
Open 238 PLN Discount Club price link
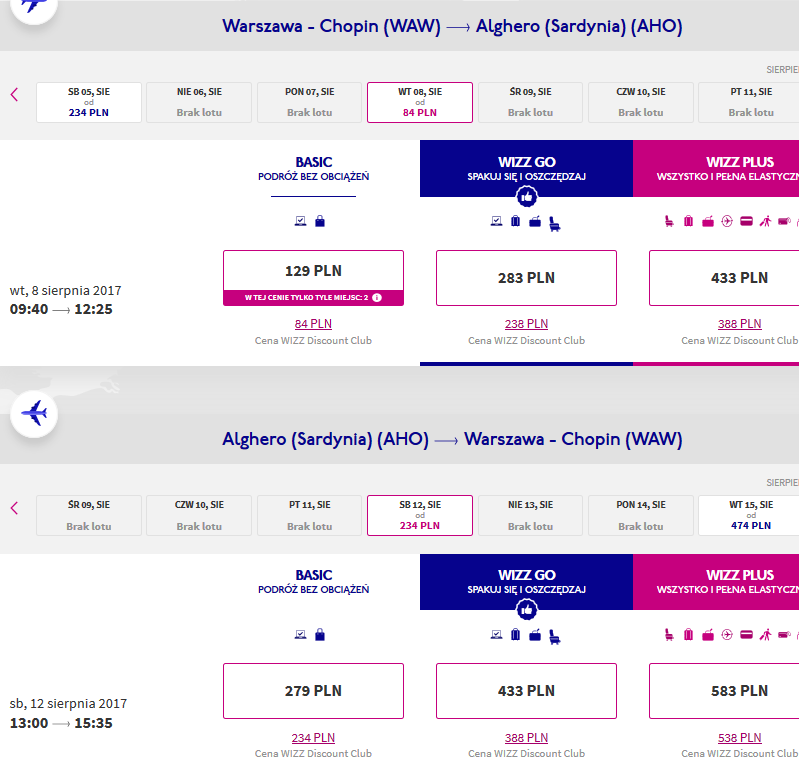point(526,323)
